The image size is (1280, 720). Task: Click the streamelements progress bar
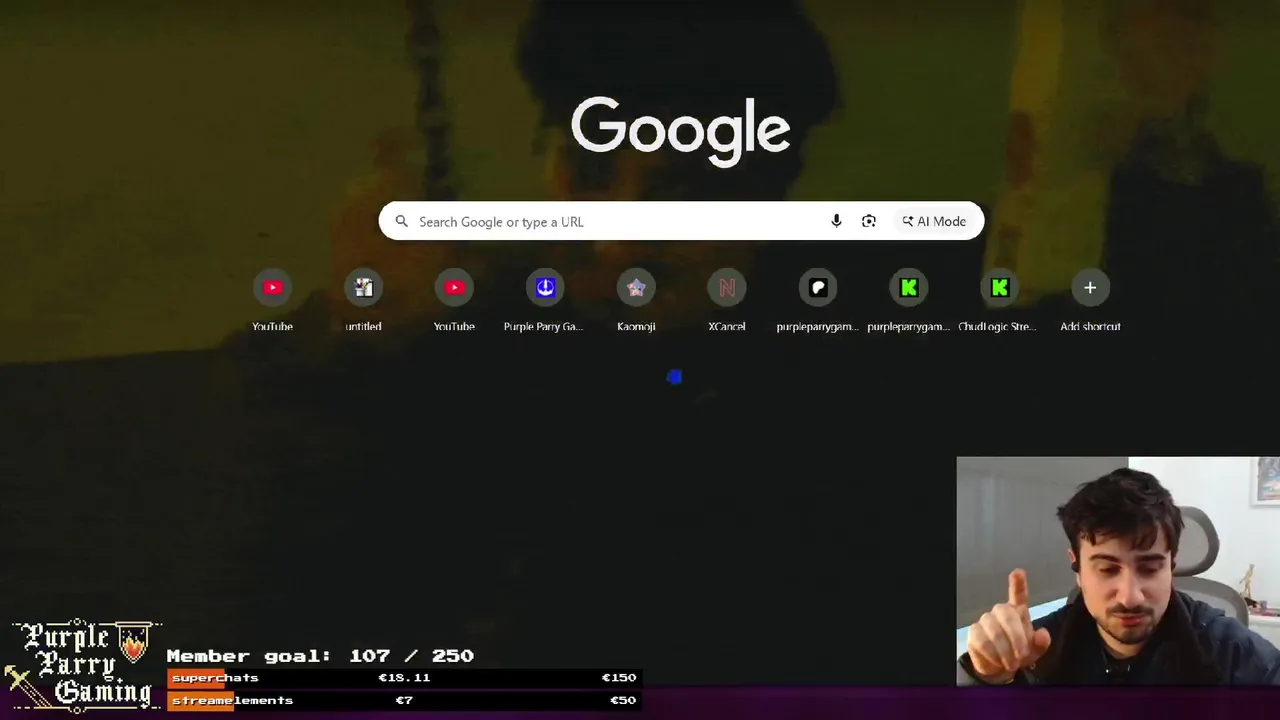(404, 700)
